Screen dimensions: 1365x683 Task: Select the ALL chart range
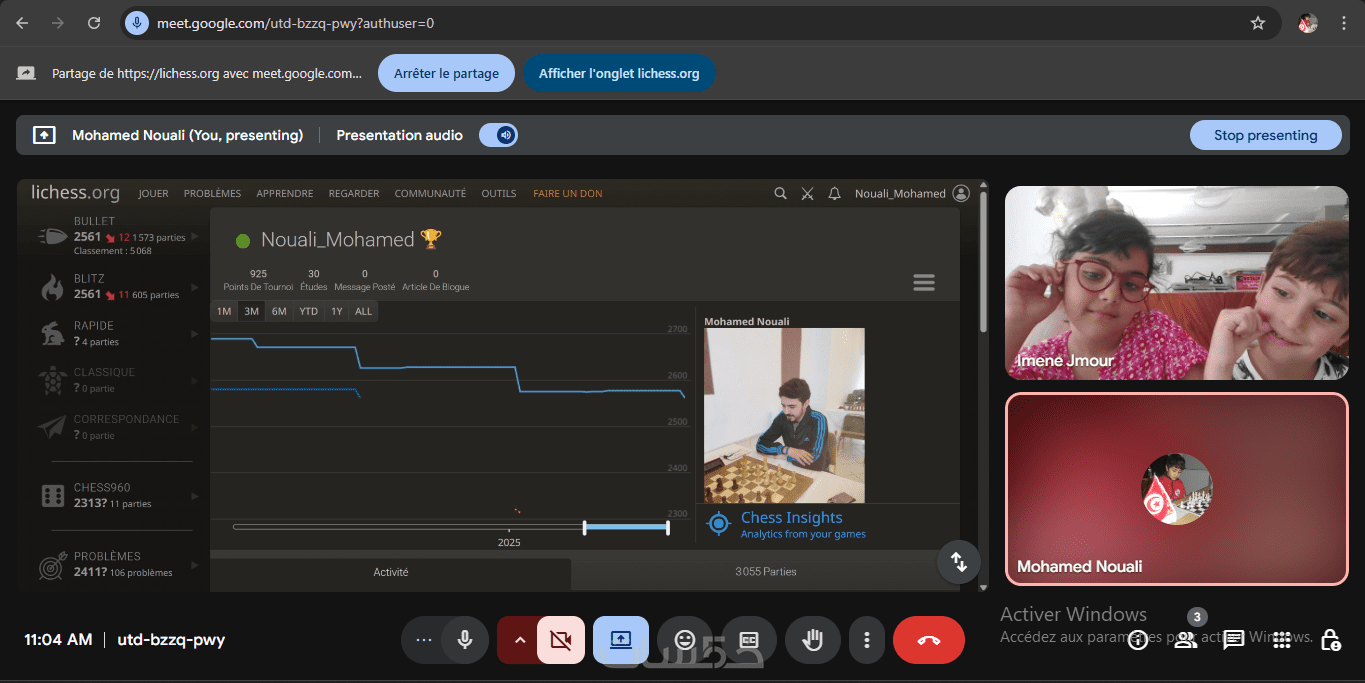(x=364, y=311)
